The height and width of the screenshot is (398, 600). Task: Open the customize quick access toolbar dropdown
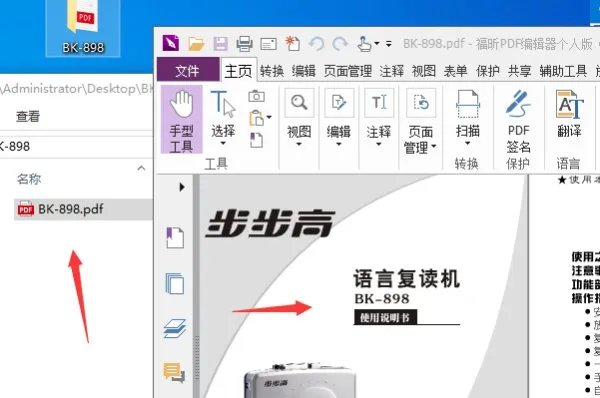click(x=389, y=44)
